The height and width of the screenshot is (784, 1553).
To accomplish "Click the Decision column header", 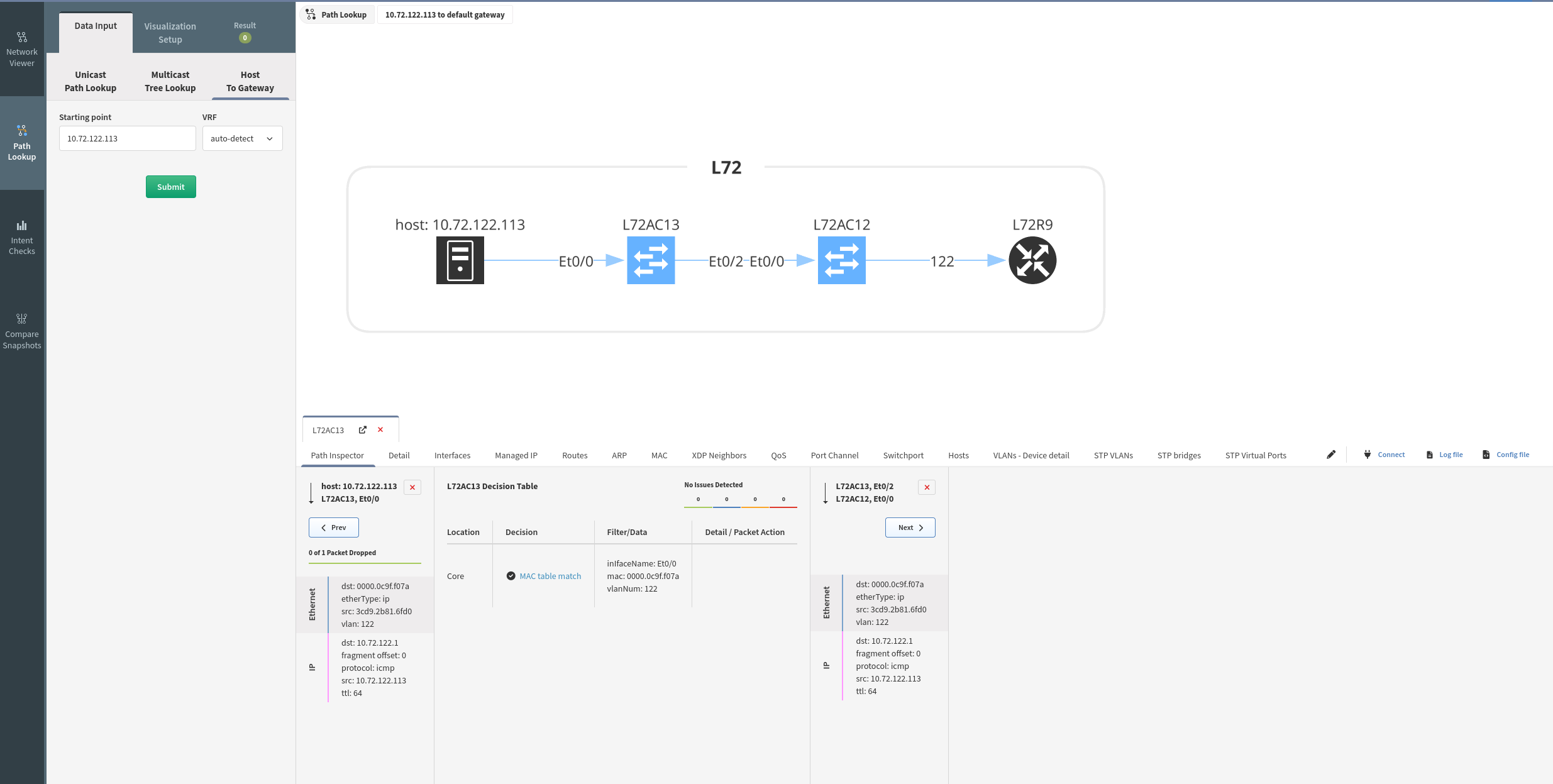I will (x=521, y=532).
